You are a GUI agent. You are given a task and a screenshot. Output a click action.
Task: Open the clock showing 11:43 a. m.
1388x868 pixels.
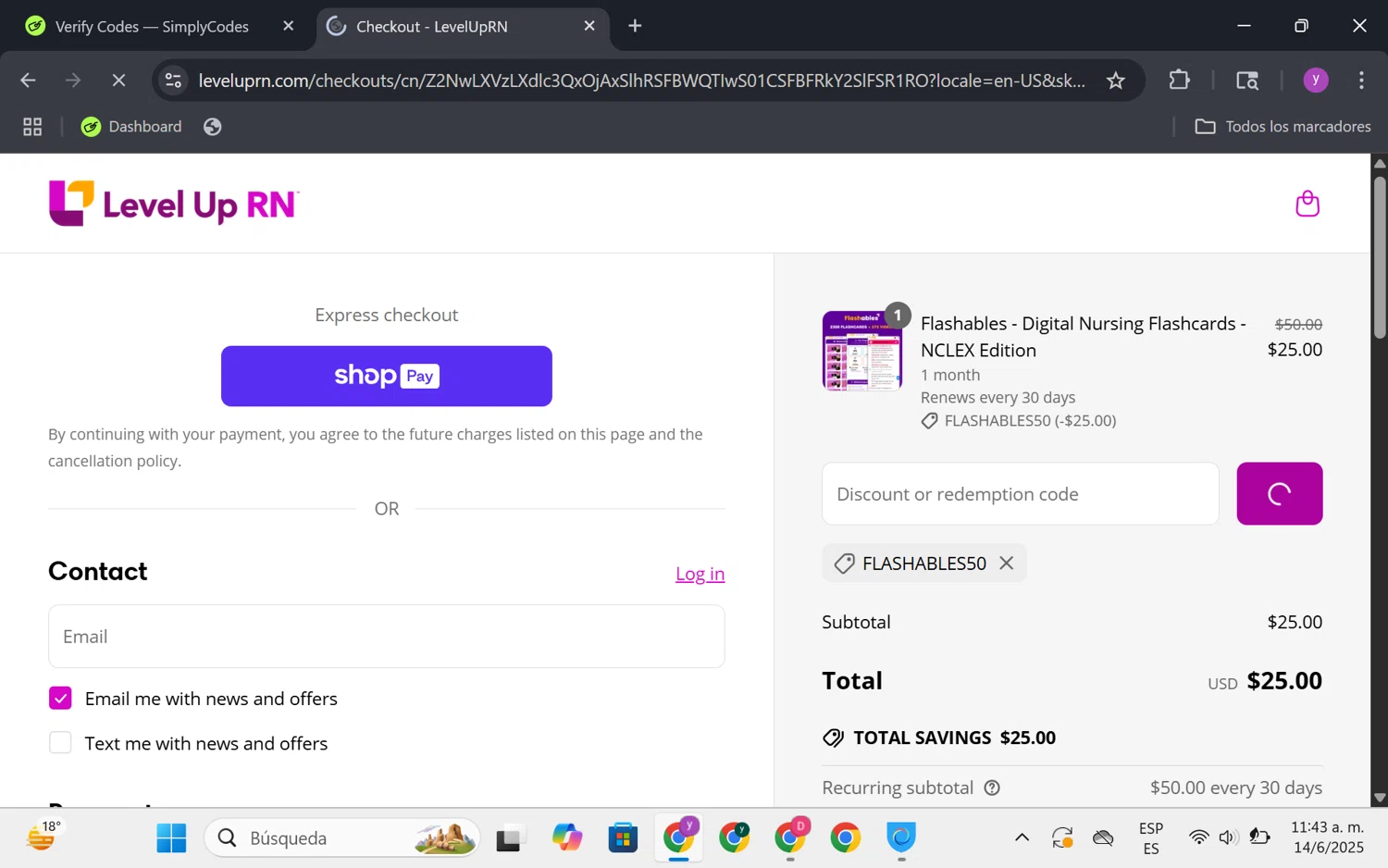click(x=1327, y=838)
